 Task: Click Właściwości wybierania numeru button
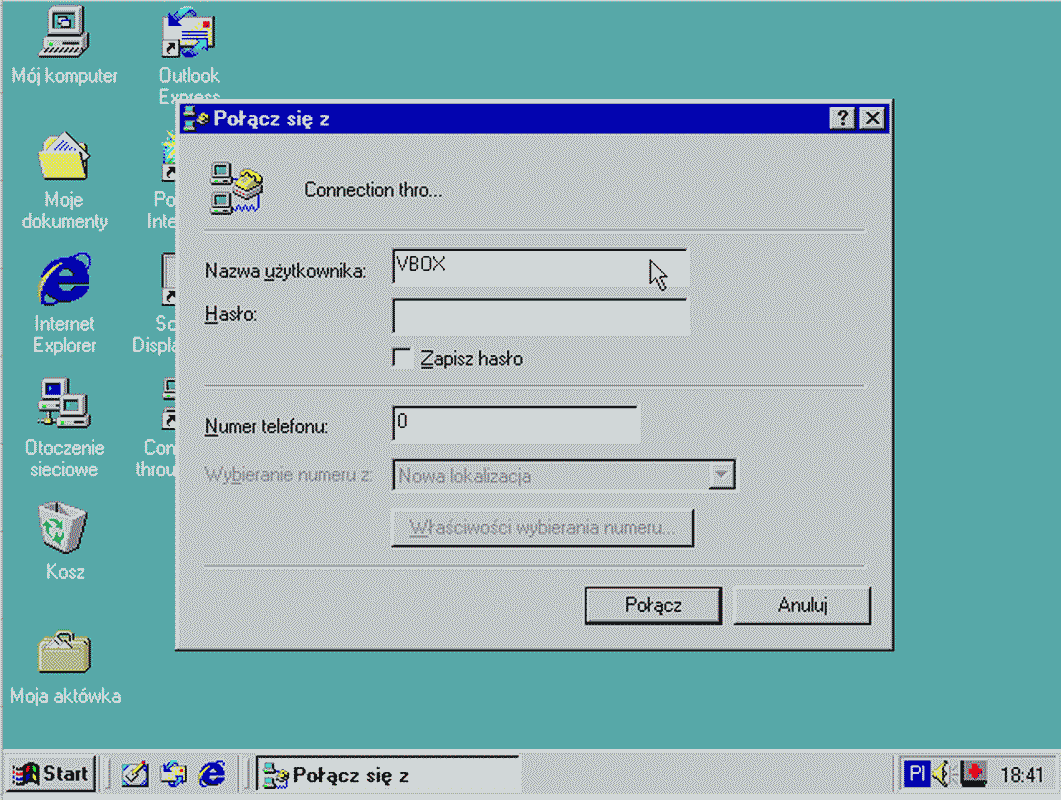click(x=543, y=527)
